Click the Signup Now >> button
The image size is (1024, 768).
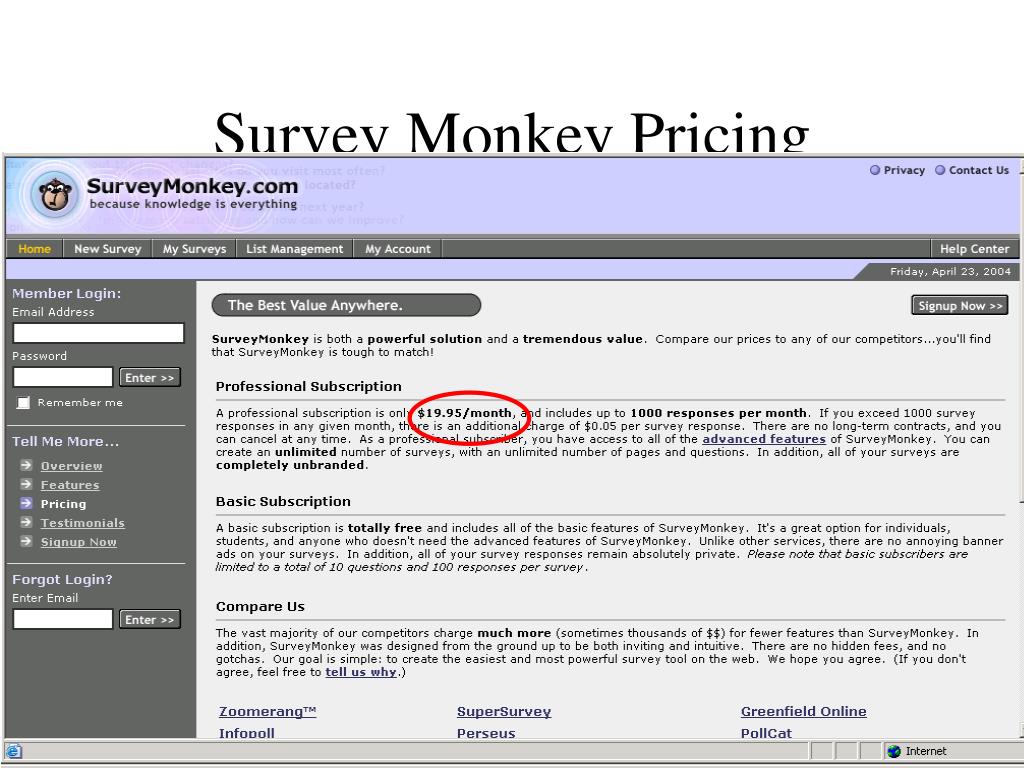click(x=960, y=306)
